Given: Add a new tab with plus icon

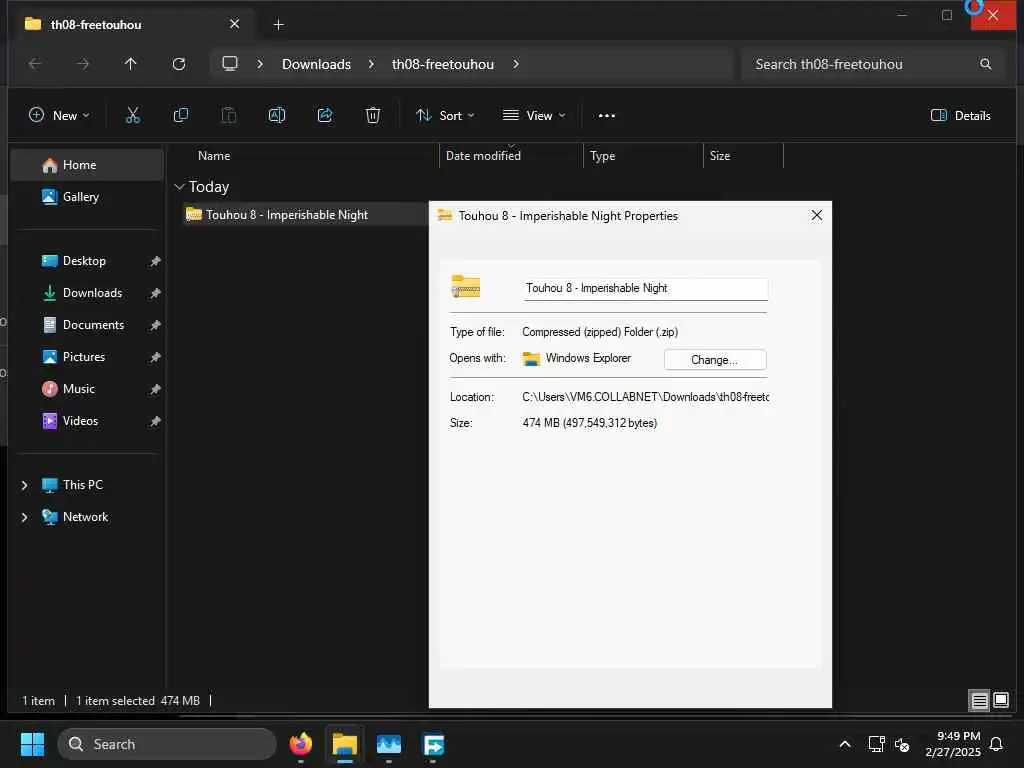Looking at the screenshot, I should 278,25.
